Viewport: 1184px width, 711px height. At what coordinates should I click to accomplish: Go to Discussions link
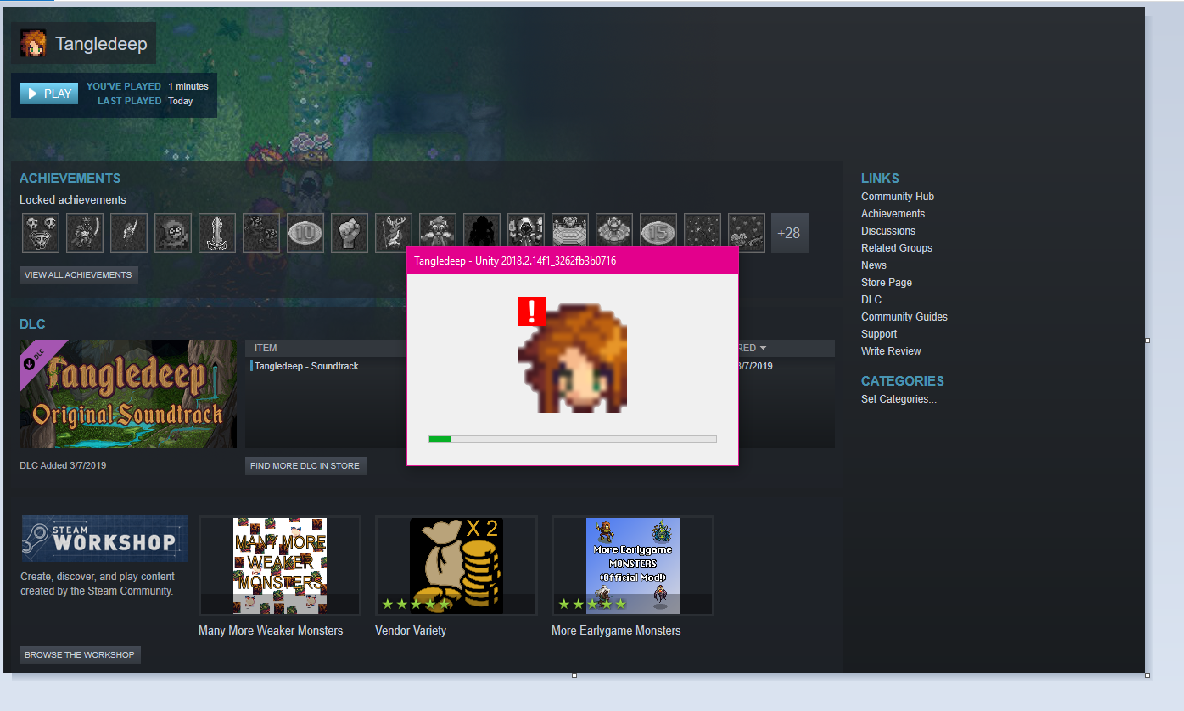coord(888,231)
